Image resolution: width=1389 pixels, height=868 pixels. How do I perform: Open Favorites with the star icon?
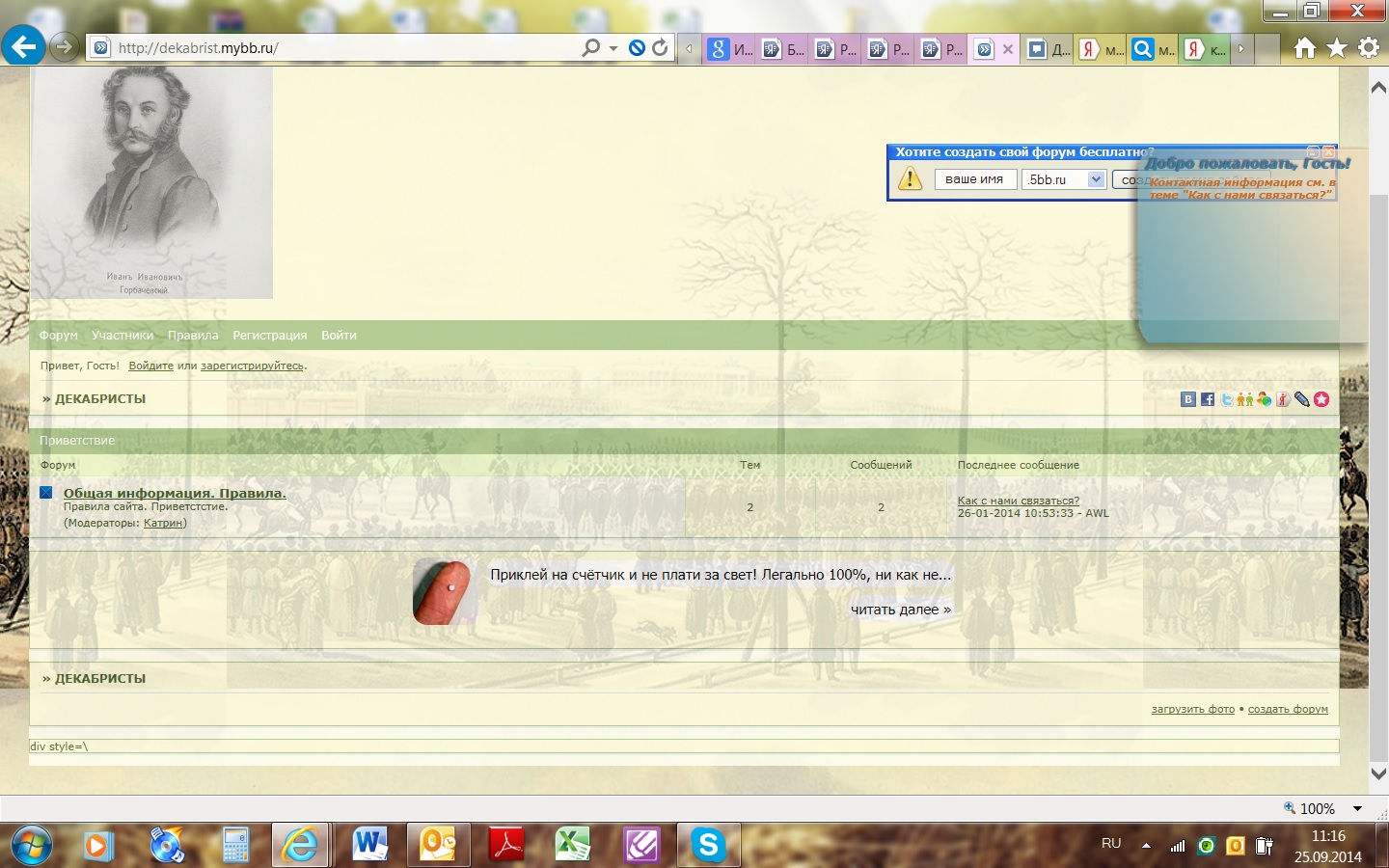click(1337, 48)
